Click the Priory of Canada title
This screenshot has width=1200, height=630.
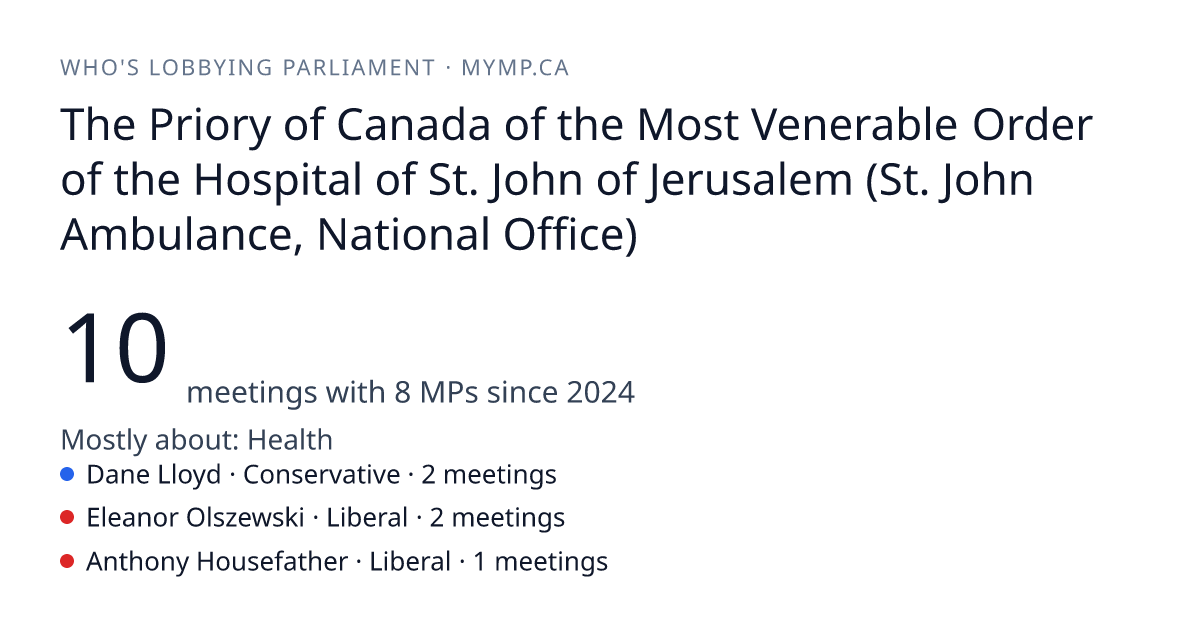tap(577, 182)
